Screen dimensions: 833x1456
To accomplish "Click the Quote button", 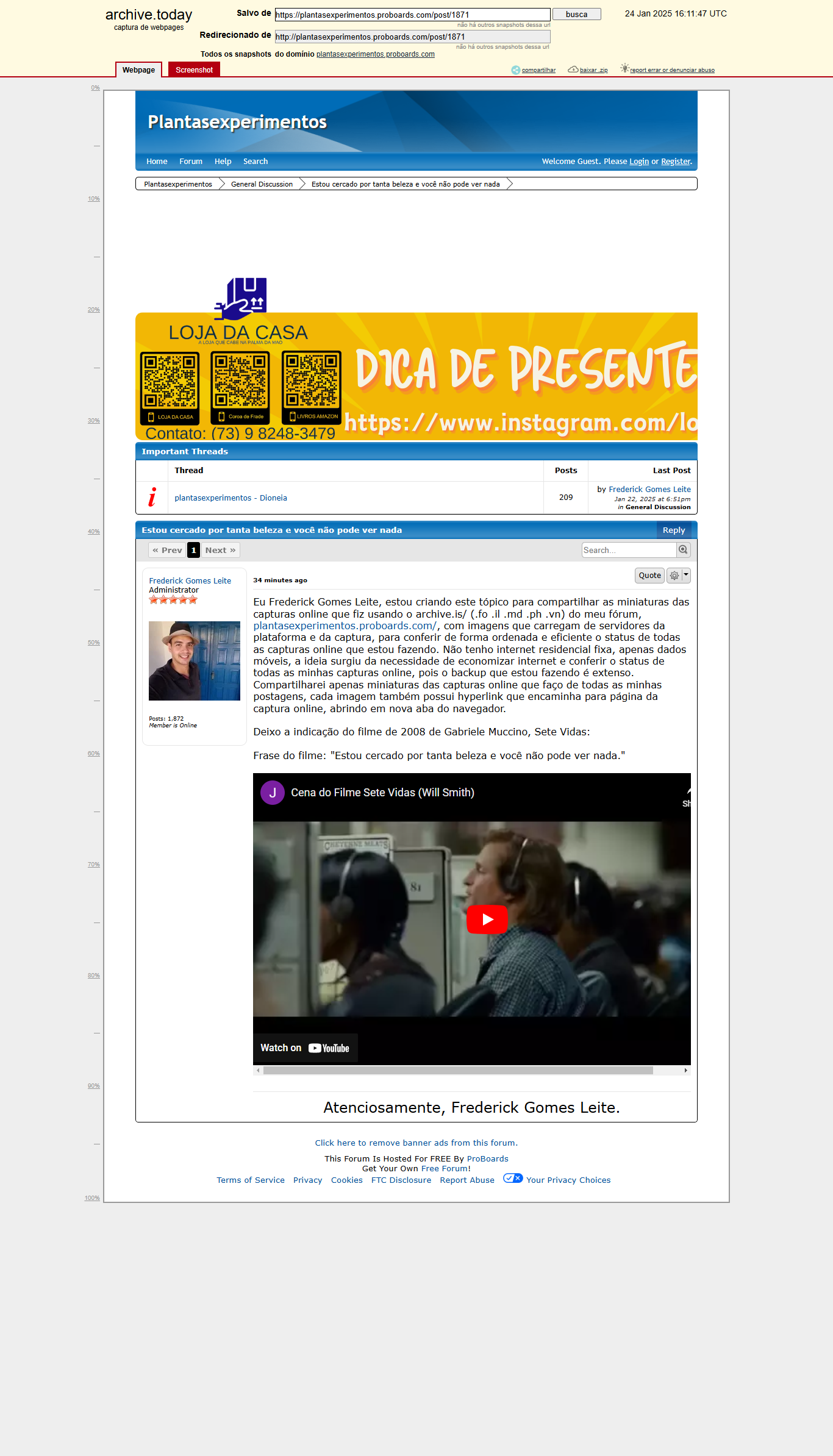I will pyautogui.click(x=649, y=576).
